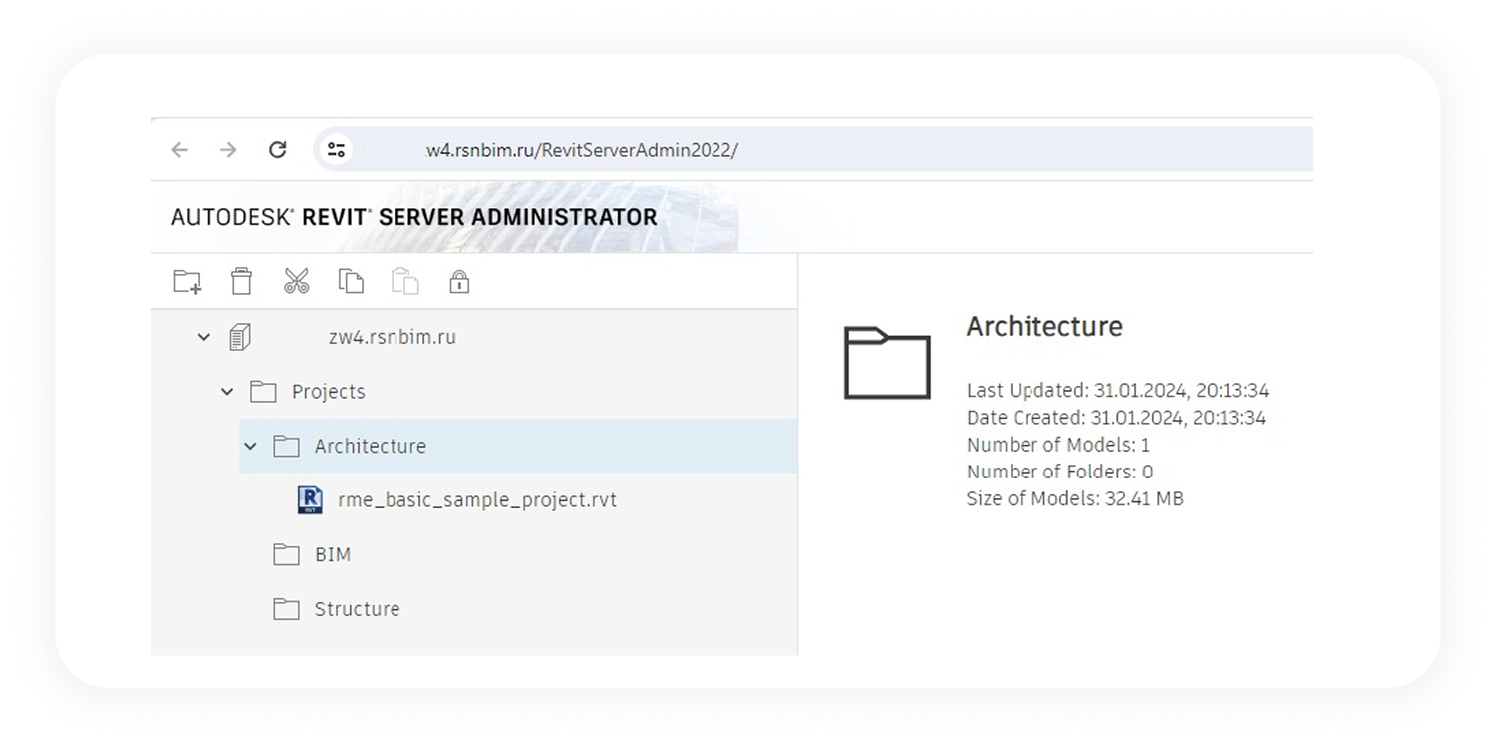
Task: Select the BIM folder
Action: pyautogui.click(x=332, y=554)
